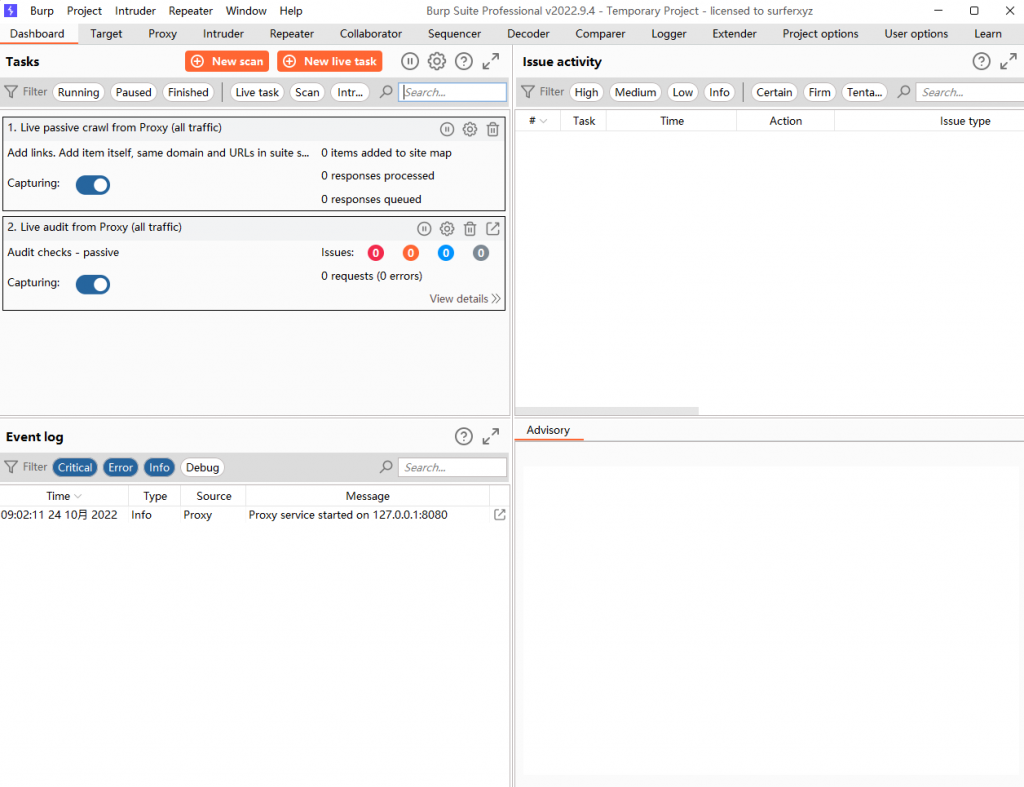Image resolution: width=1024 pixels, height=787 pixels.
Task: Switch to the Decoder tab
Action: coord(528,33)
